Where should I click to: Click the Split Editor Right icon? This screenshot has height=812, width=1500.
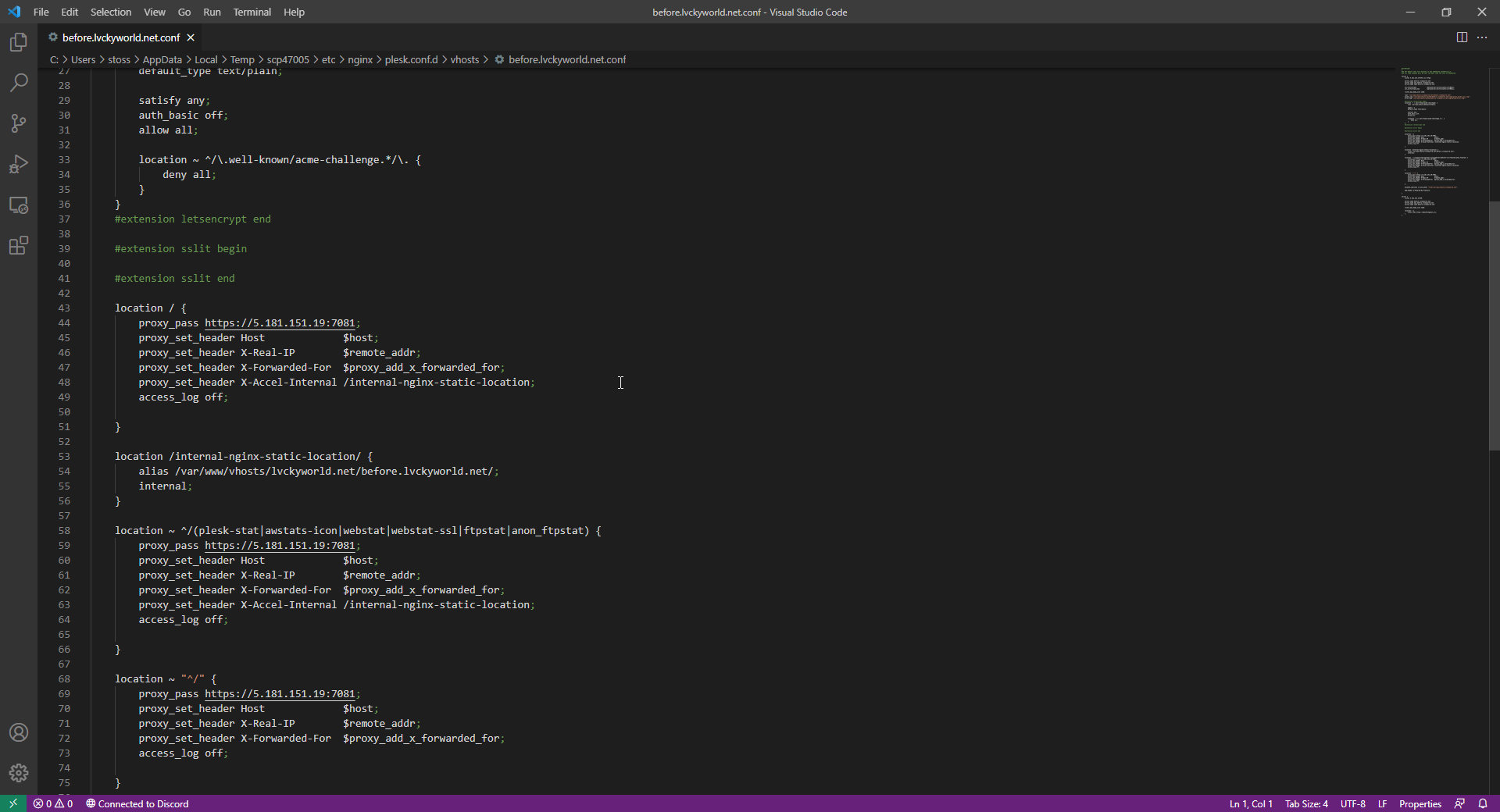tap(1462, 37)
